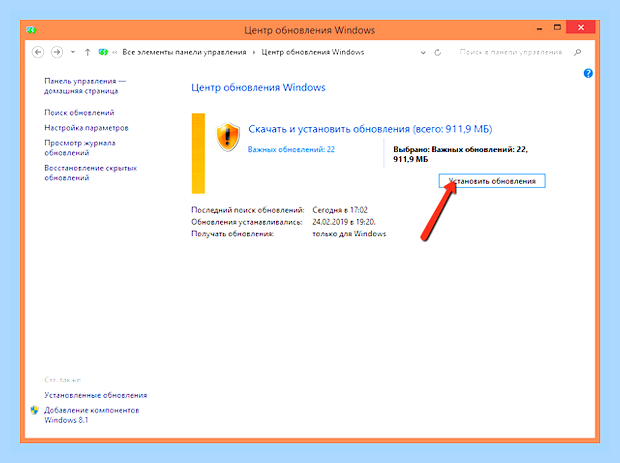Click 'Получать обновления:' label
The width and height of the screenshot is (620, 463).
[x=232, y=234]
